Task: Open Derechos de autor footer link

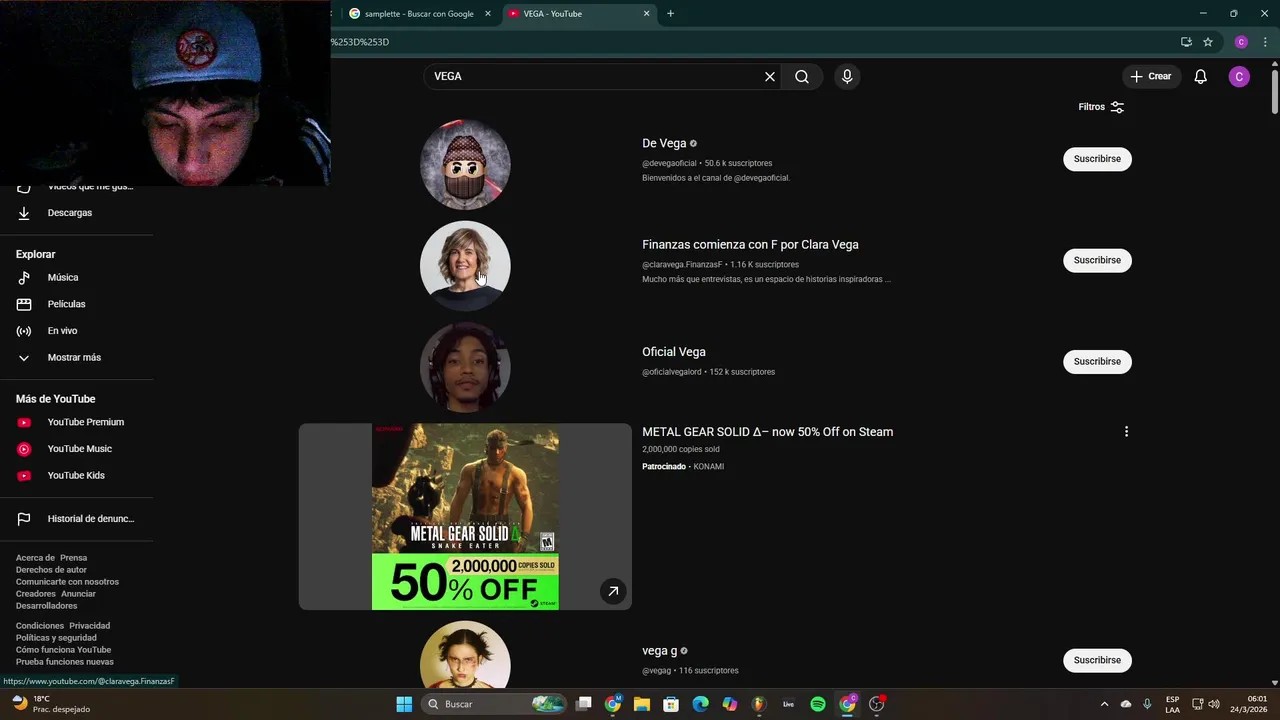Action: click(51, 570)
